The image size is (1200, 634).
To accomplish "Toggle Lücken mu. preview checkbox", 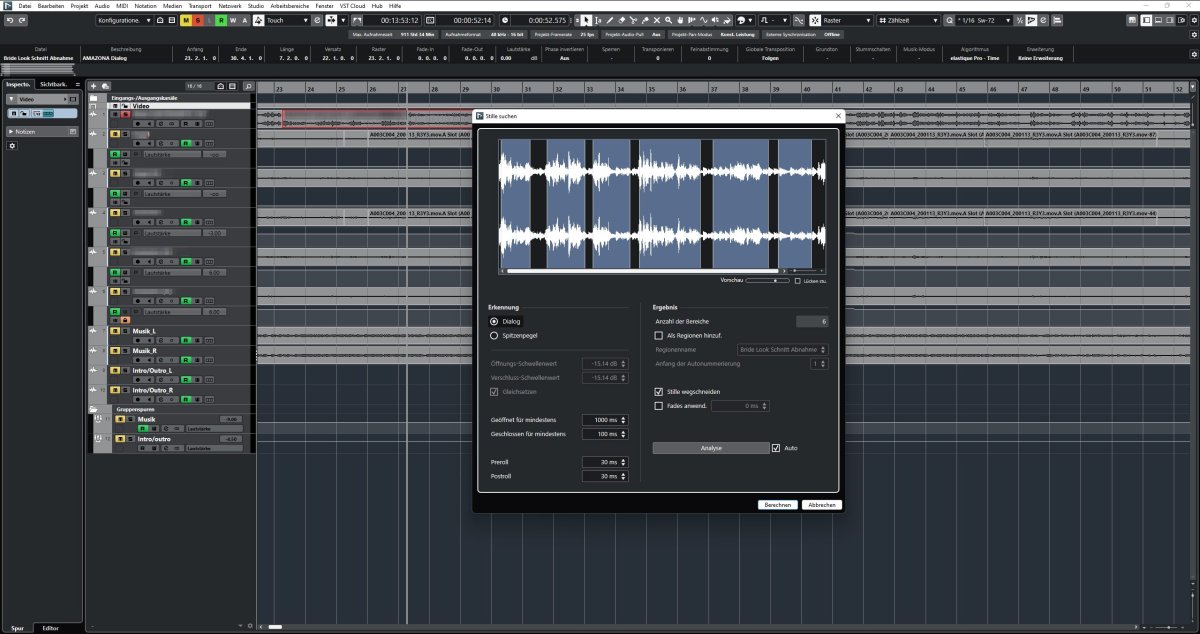I will [798, 281].
